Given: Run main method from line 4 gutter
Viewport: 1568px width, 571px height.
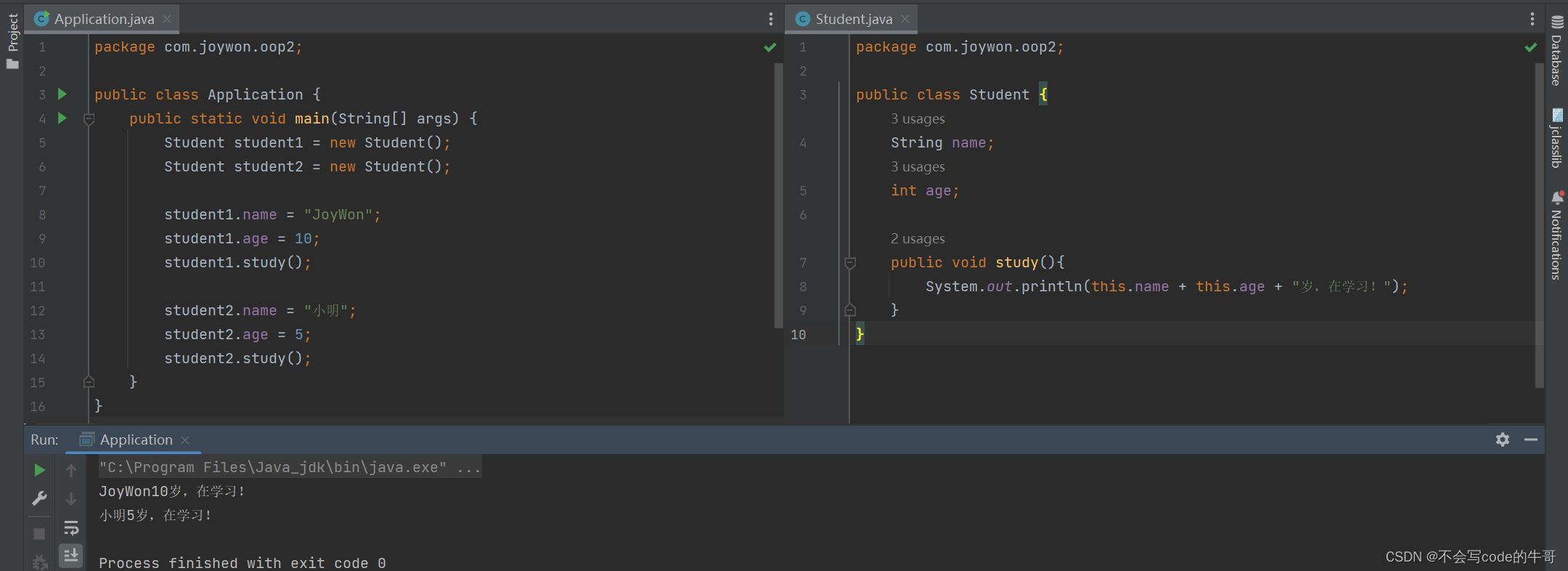Looking at the screenshot, I should (62, 118).
